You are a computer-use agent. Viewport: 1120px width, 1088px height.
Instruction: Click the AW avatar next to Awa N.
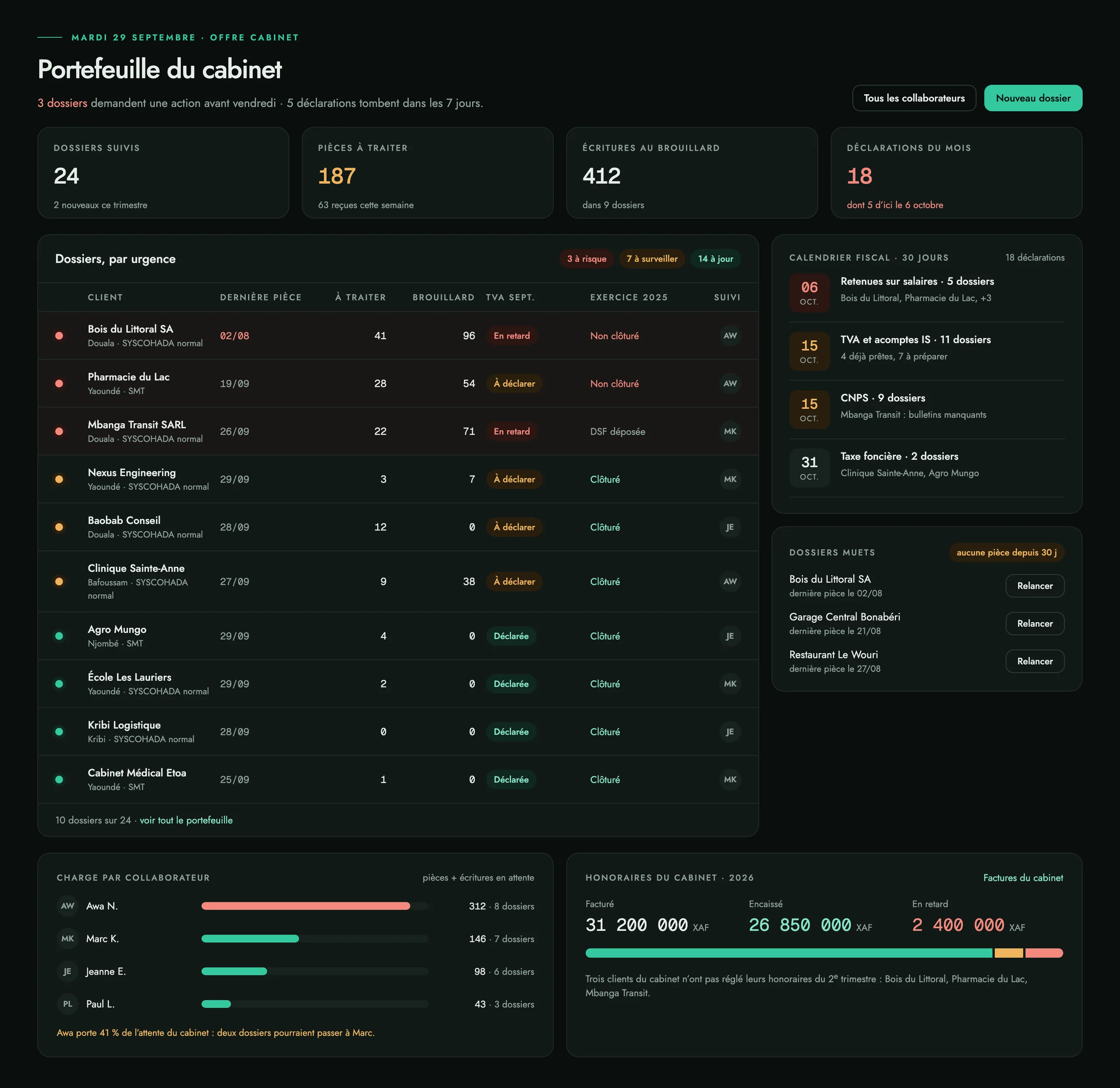click(x=67, y=905)
